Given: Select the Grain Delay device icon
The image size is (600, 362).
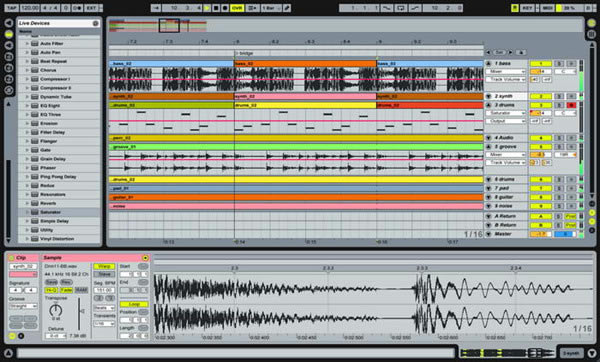Looking at the screenshot, I should click(34, 159).
